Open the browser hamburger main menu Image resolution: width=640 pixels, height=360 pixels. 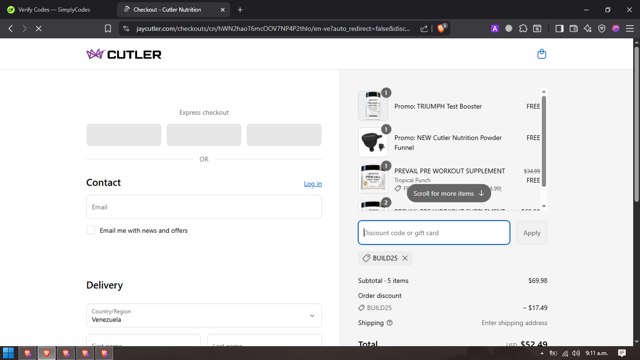(x=630, y=29)
